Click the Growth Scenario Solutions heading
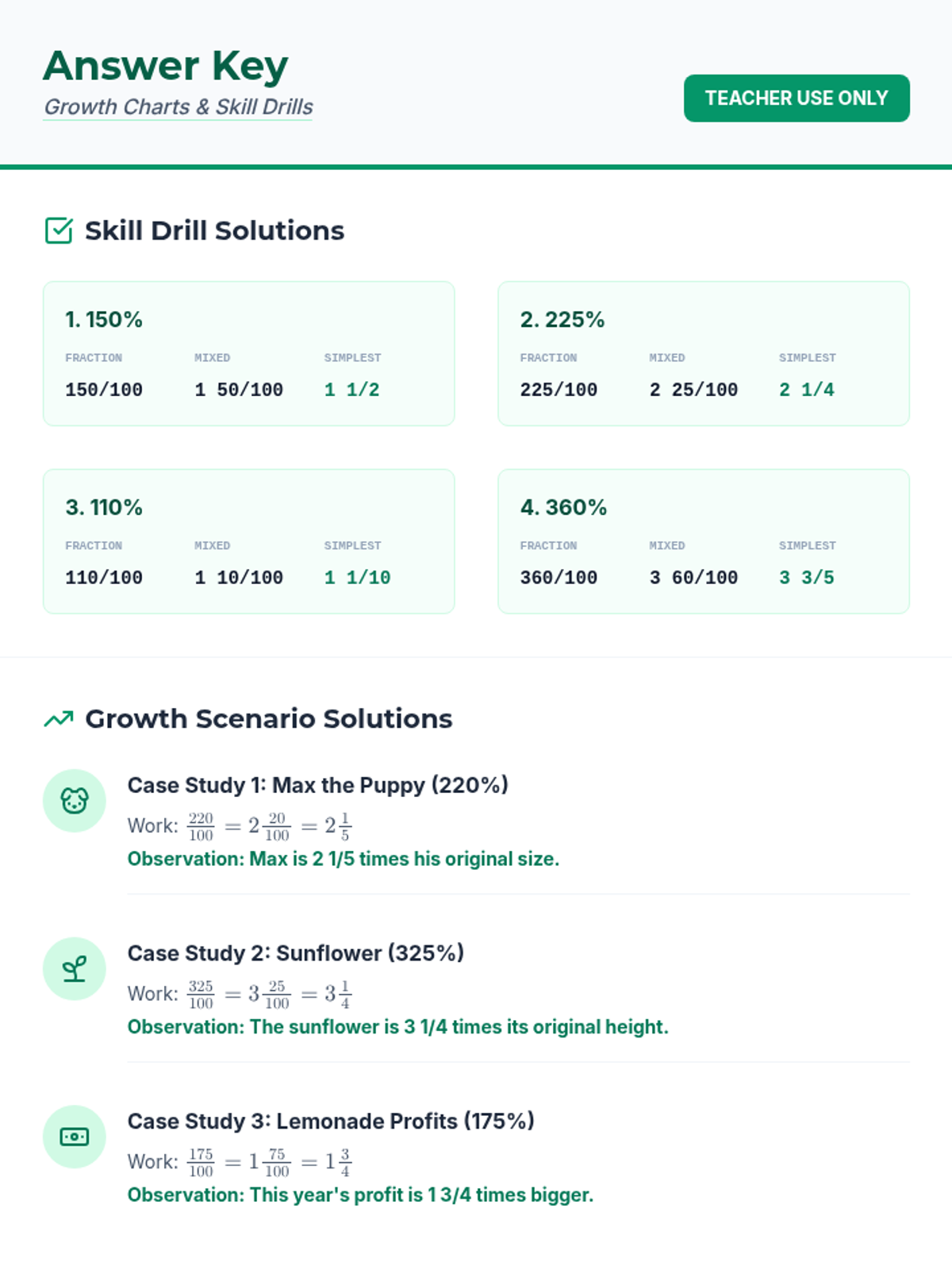Screen dimensions: 952x1270 pyautogui.click(x=268, y=719)
